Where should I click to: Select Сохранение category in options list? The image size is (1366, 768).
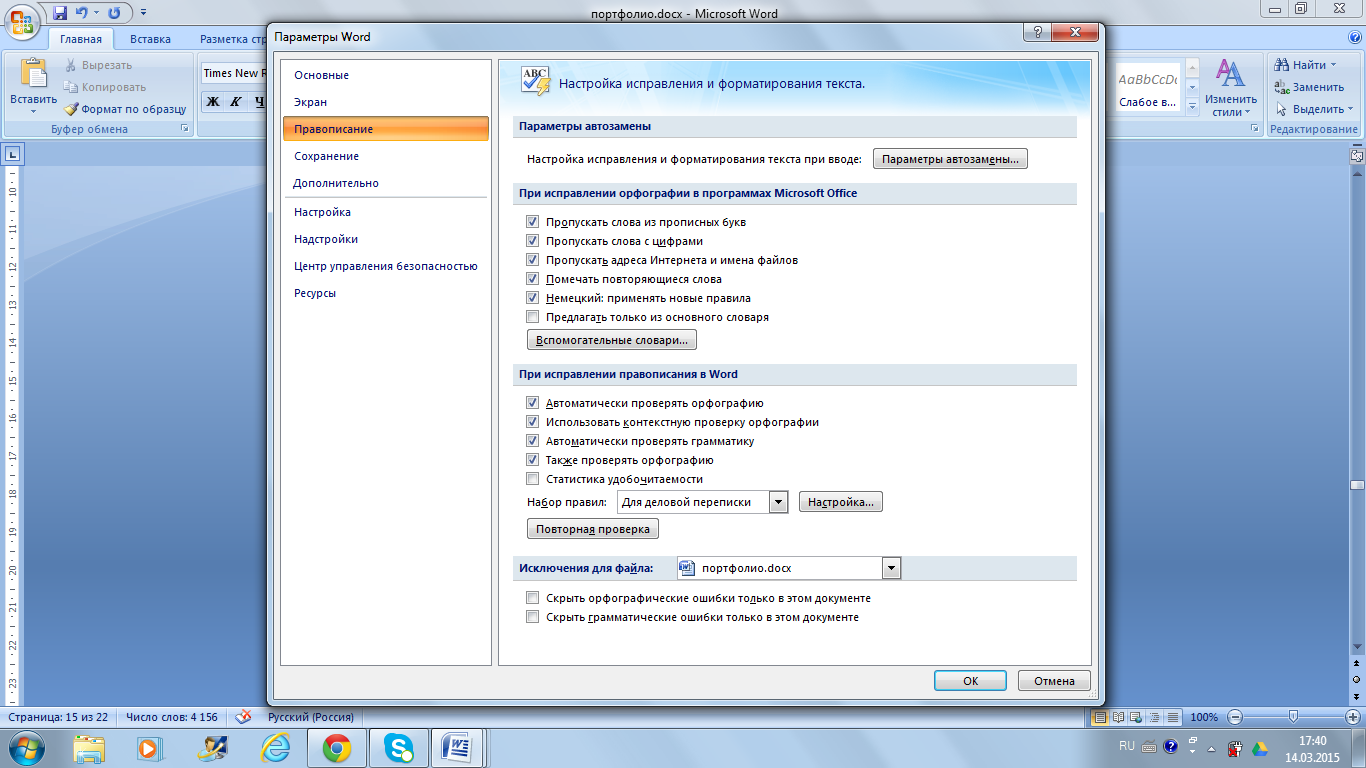[386, 156]
